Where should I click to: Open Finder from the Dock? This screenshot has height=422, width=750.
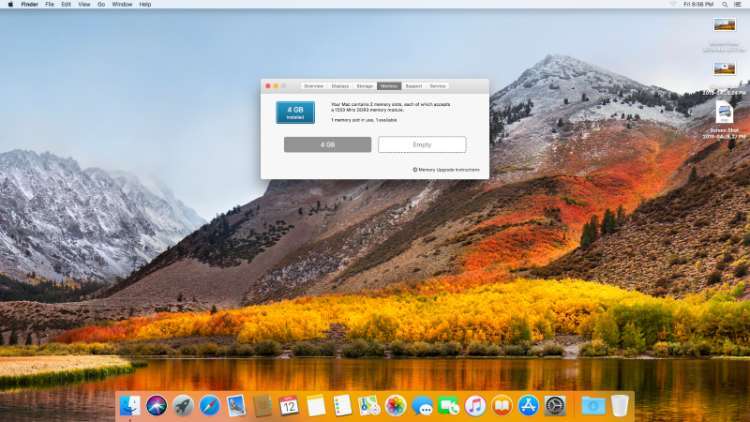coord(130,405)
